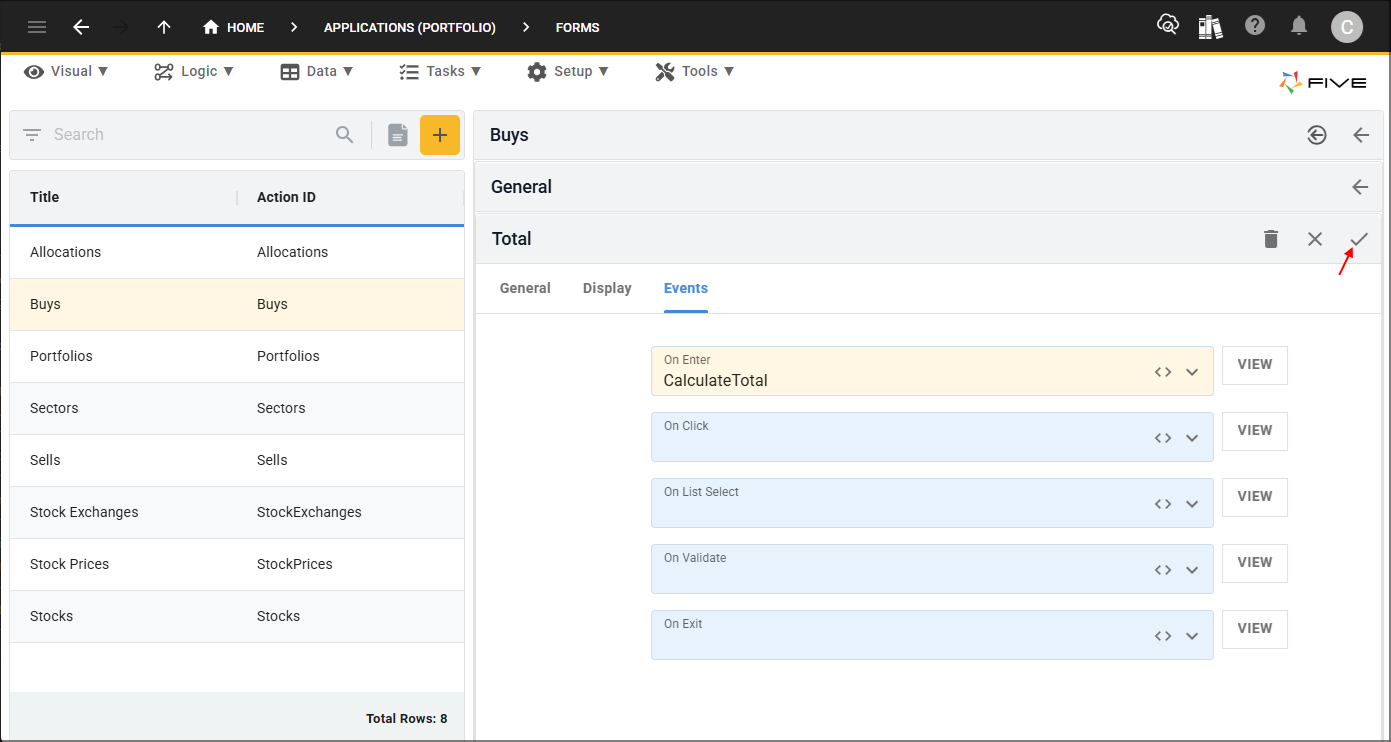Viewport: 1391px width, 742px height.
Task: Open the Logic menu
Action: pos(194,71)
